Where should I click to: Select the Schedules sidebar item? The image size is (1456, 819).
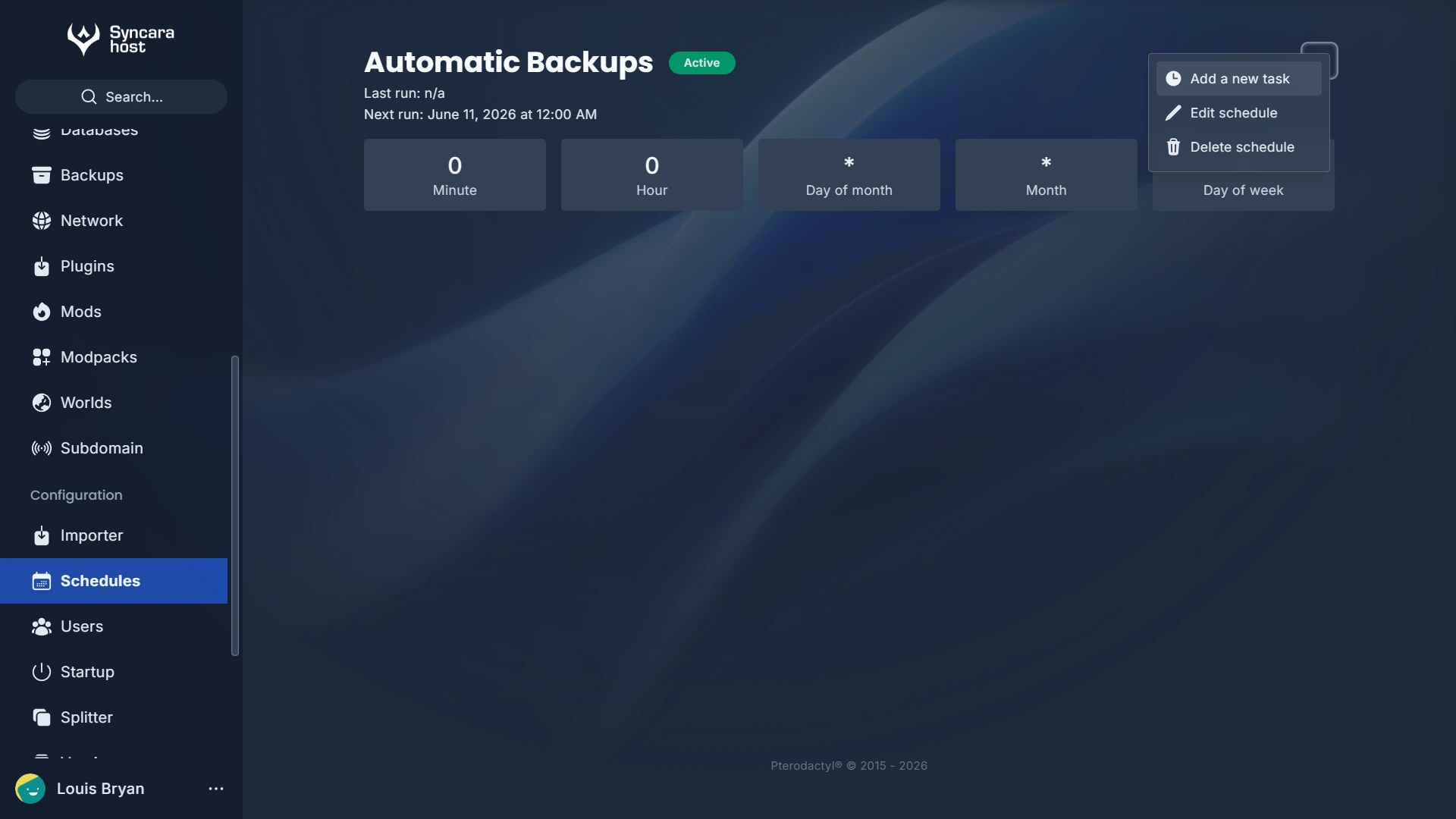(114, 581)
